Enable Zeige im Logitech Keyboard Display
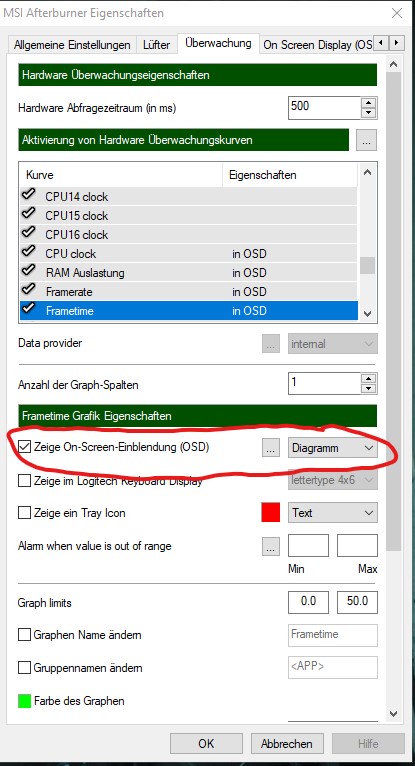Screen dimensions: 415x766 click(24, 481)
